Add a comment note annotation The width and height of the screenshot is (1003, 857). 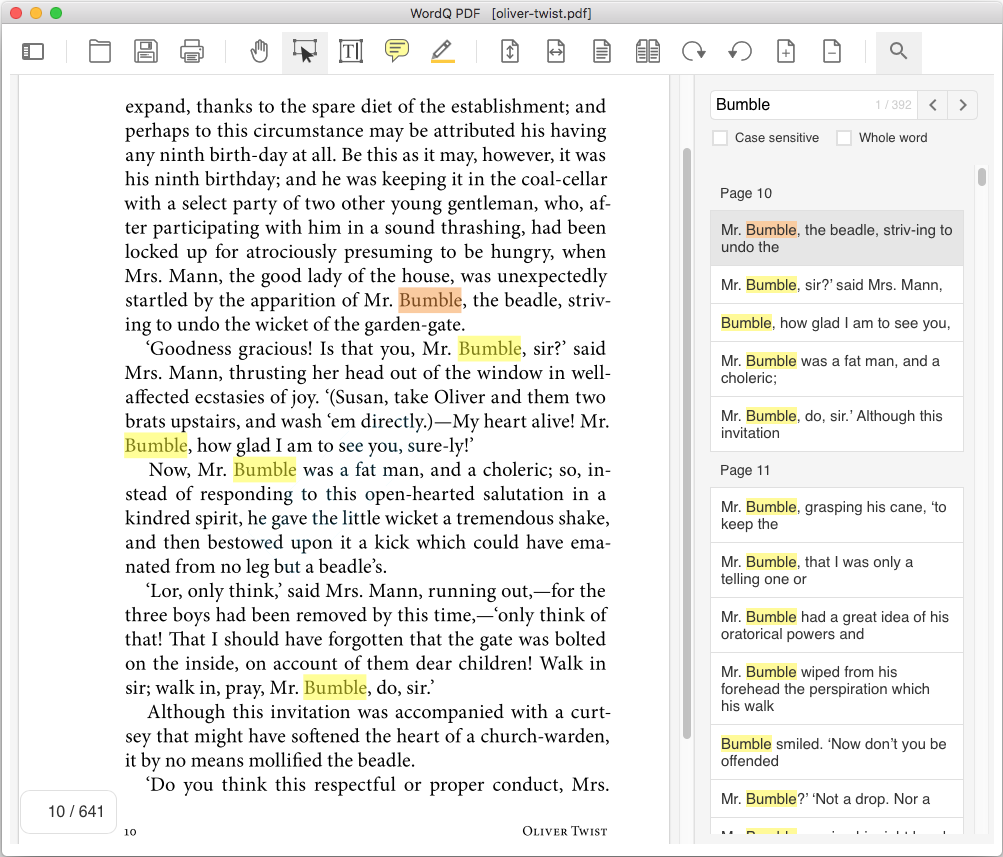click(397, 51)
